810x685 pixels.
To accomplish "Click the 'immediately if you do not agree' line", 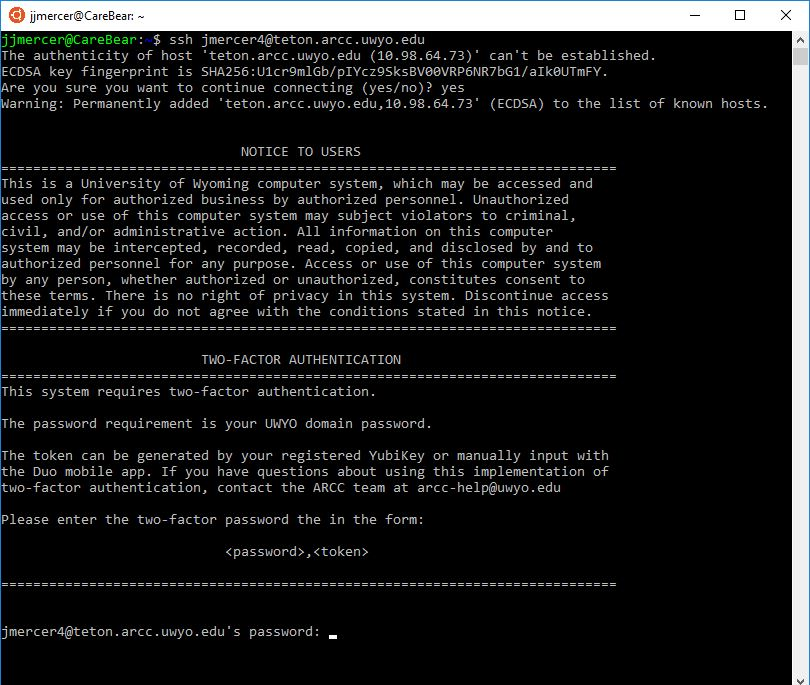I will point(297,312).
